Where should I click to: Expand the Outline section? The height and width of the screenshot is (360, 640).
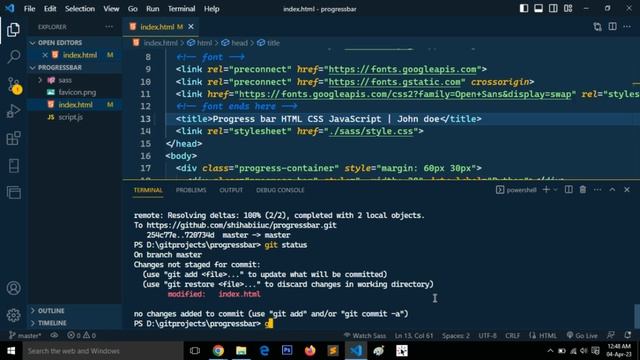(x=74, y=311)
